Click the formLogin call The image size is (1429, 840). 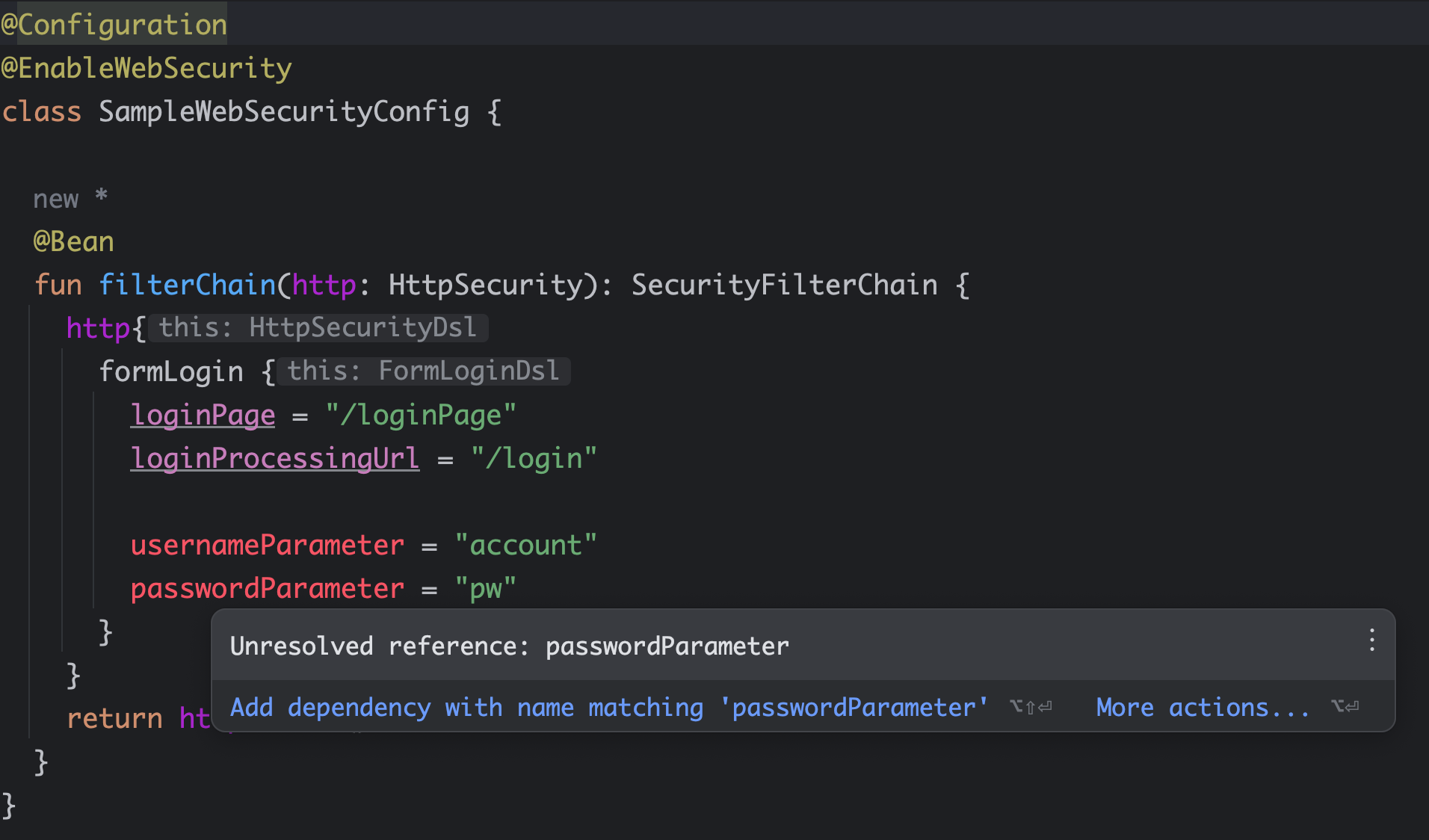[x=171, y=371]
